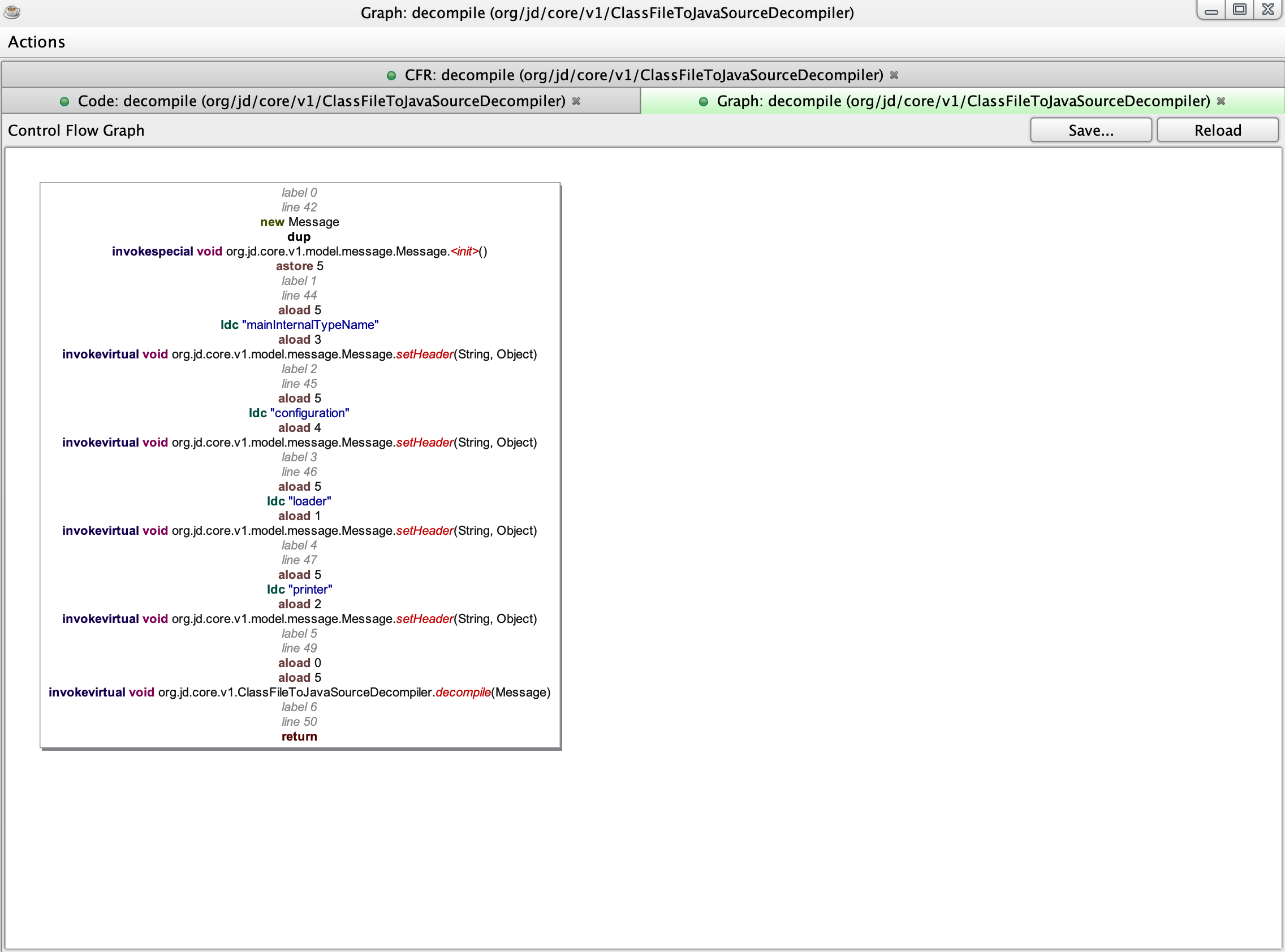The width and height of the screenshot is (1285, 952).
Task: Click the return instruction in graph node
Action: [x=299, y=737]
